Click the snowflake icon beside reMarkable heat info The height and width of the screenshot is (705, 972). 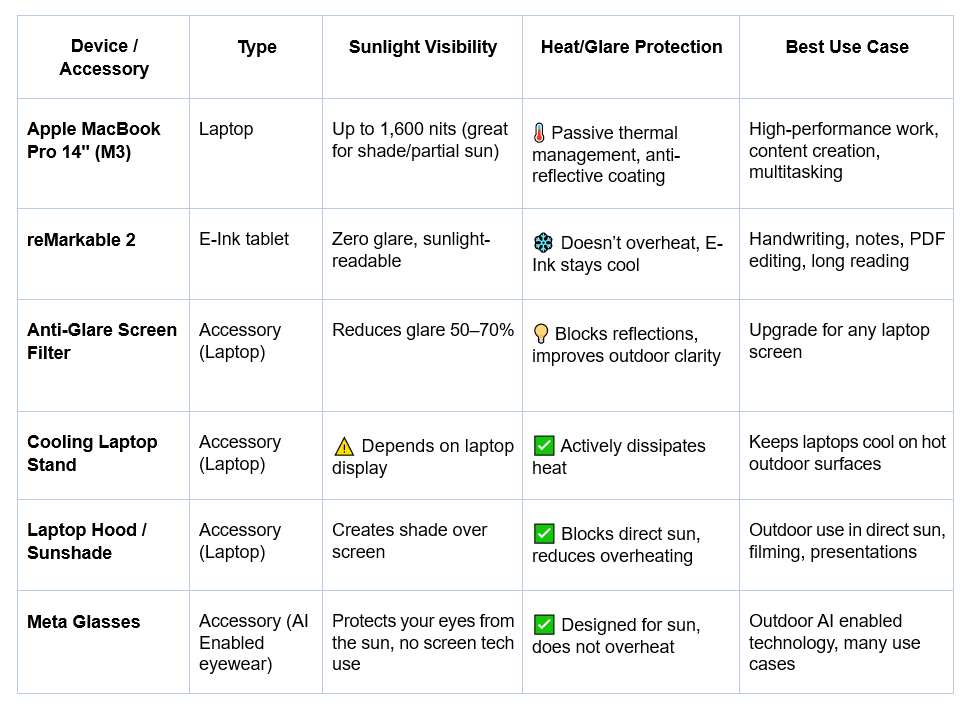[543, 243]
